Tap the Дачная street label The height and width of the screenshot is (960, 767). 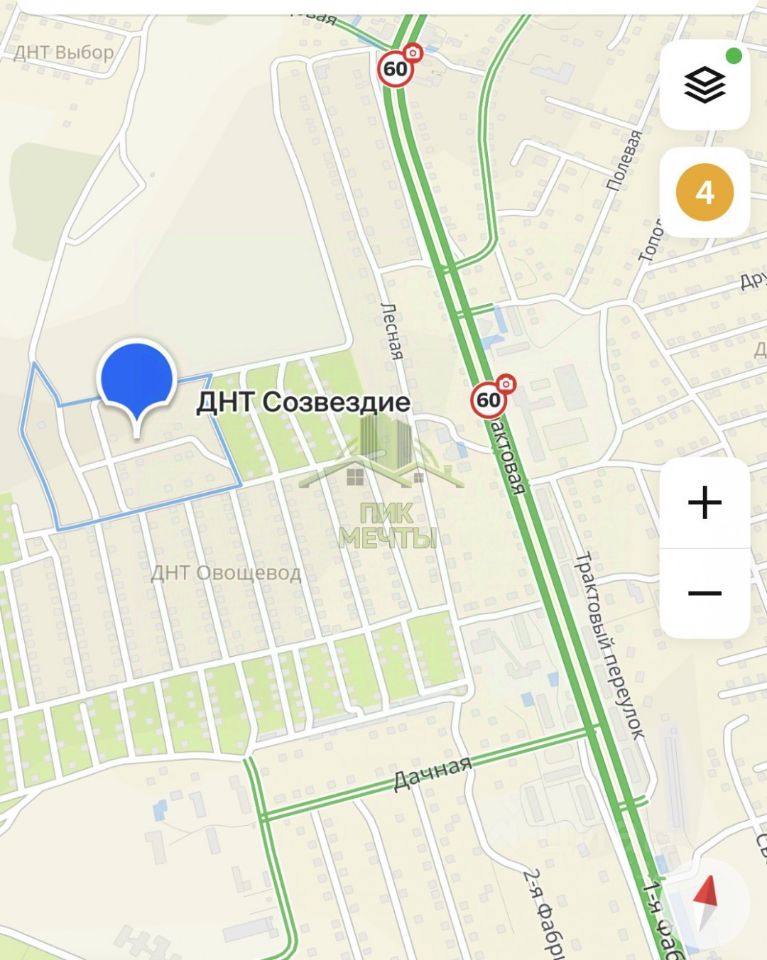(432, 773)
